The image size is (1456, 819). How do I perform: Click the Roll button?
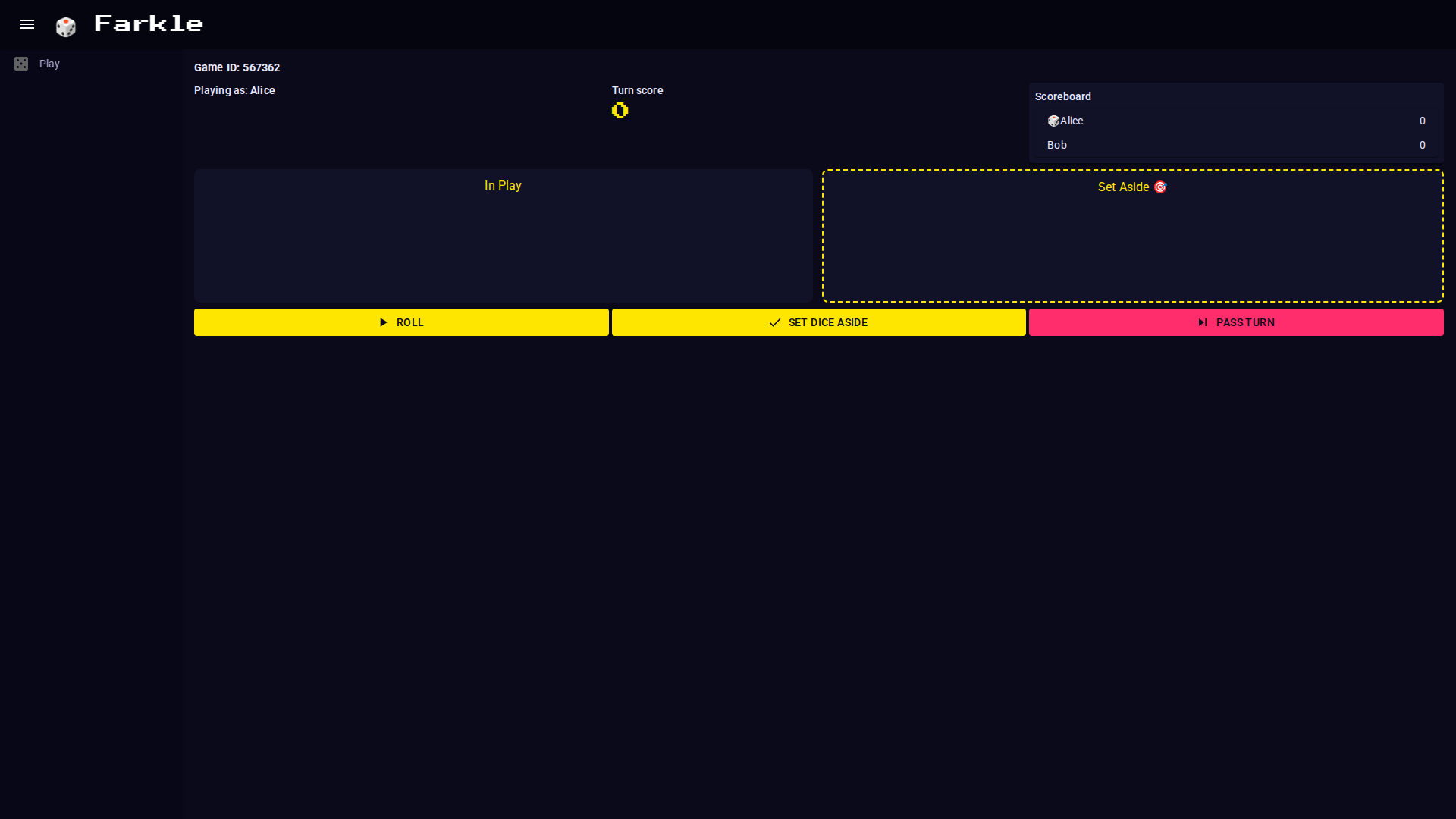[x=401, y=322]
